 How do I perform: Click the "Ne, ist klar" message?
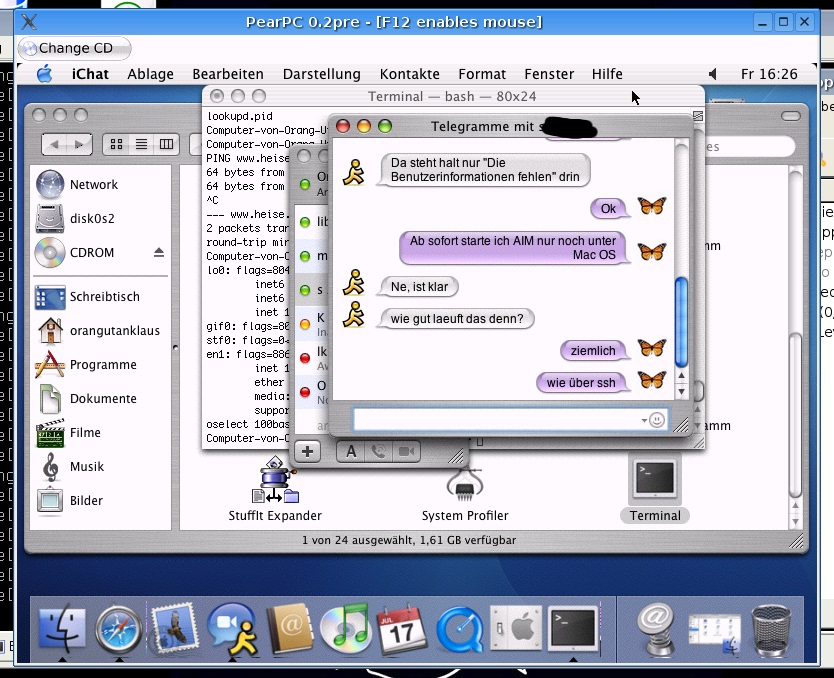click(x=418, y=287)
